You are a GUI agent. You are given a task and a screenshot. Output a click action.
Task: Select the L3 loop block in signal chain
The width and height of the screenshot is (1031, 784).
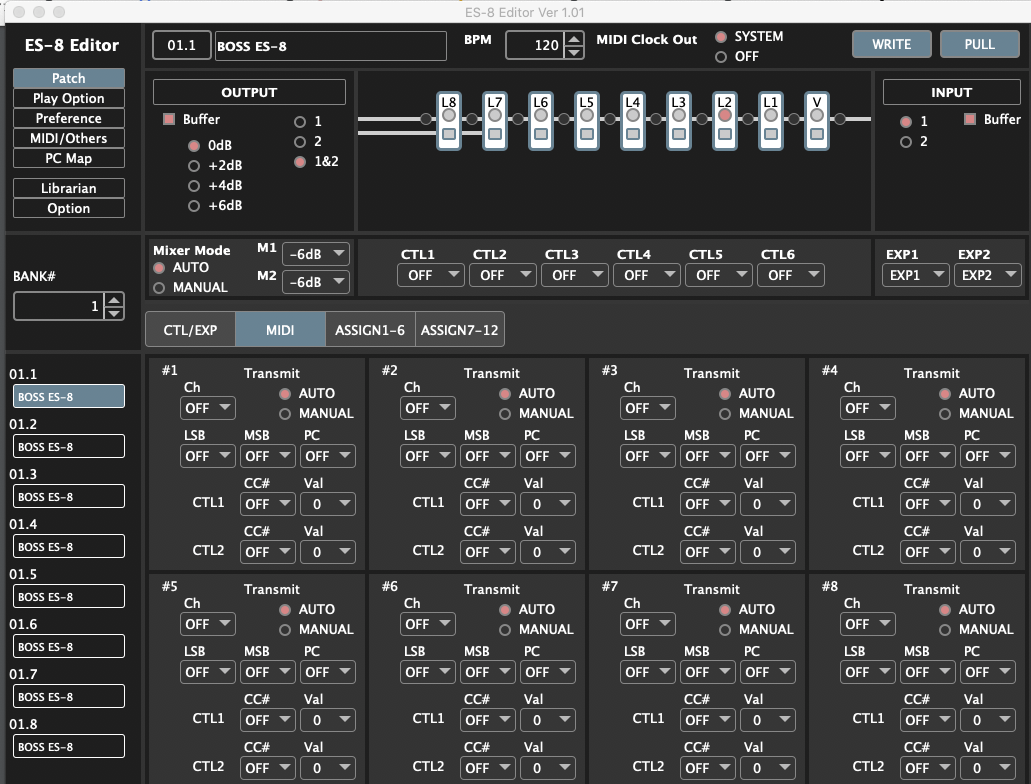coord(679,120)
